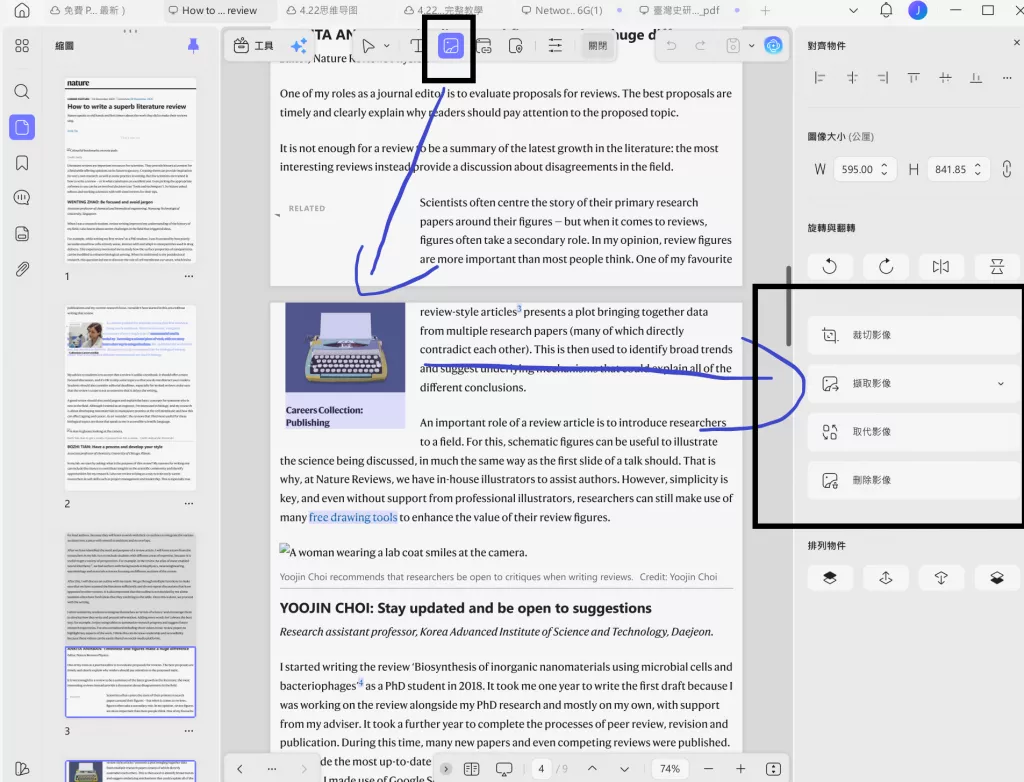1024x782 pixels.
Task: Open the tab list dropdown chevron
Action: pos(853,10)
